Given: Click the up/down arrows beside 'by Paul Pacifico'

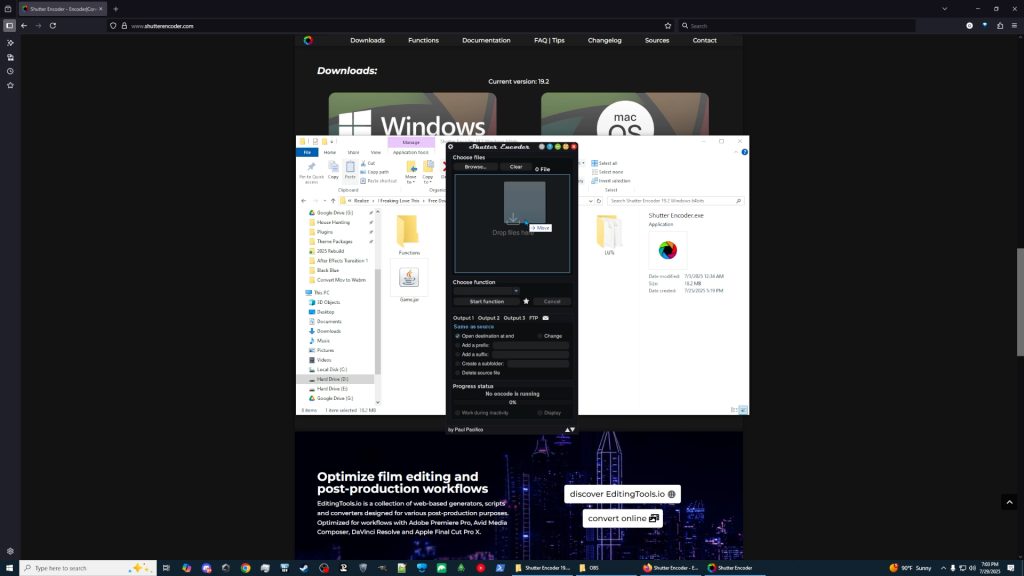Looking at the screenshot, I should (x=570, y=430).
